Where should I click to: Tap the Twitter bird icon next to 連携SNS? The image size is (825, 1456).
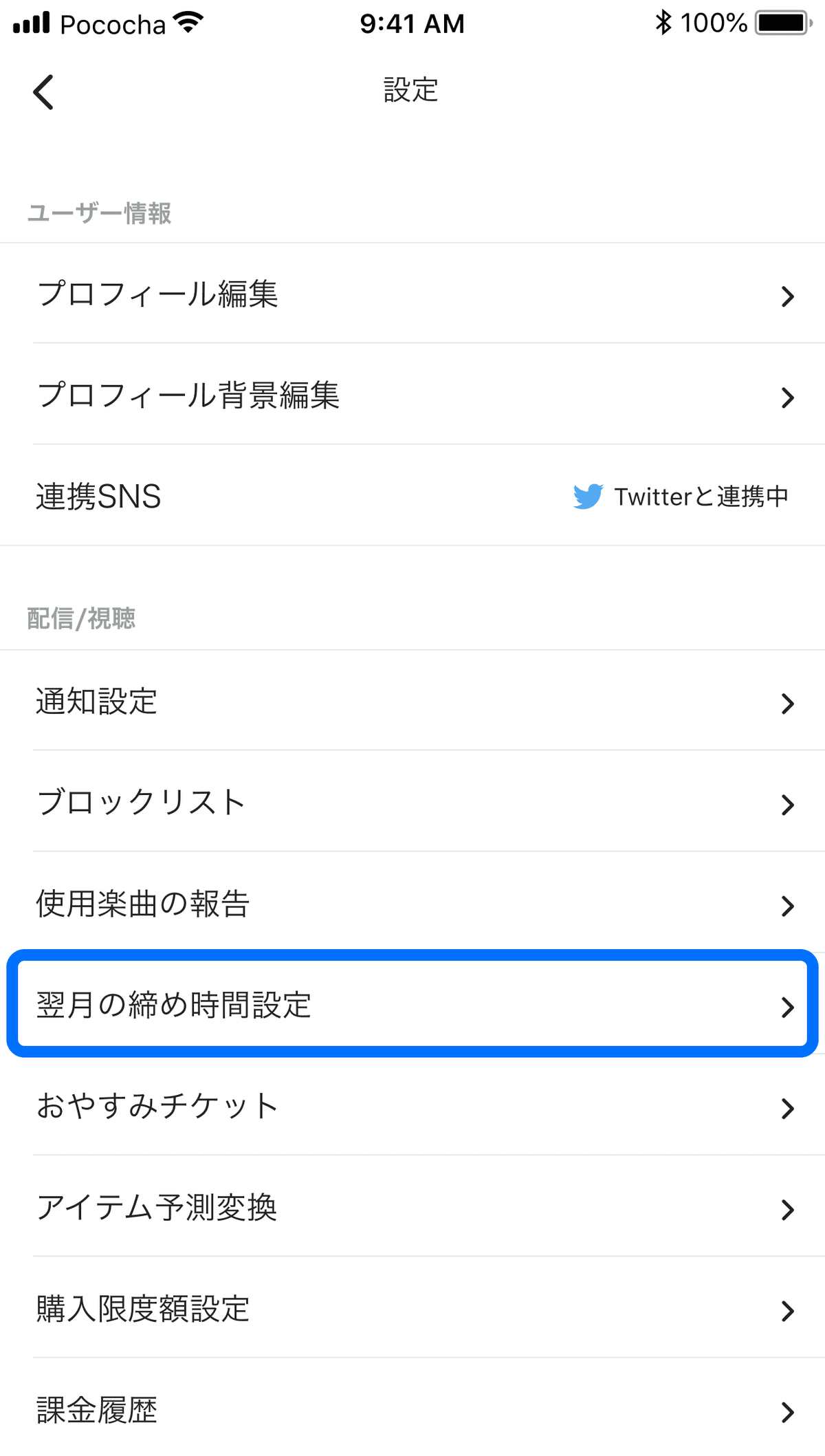click(588, 497)
